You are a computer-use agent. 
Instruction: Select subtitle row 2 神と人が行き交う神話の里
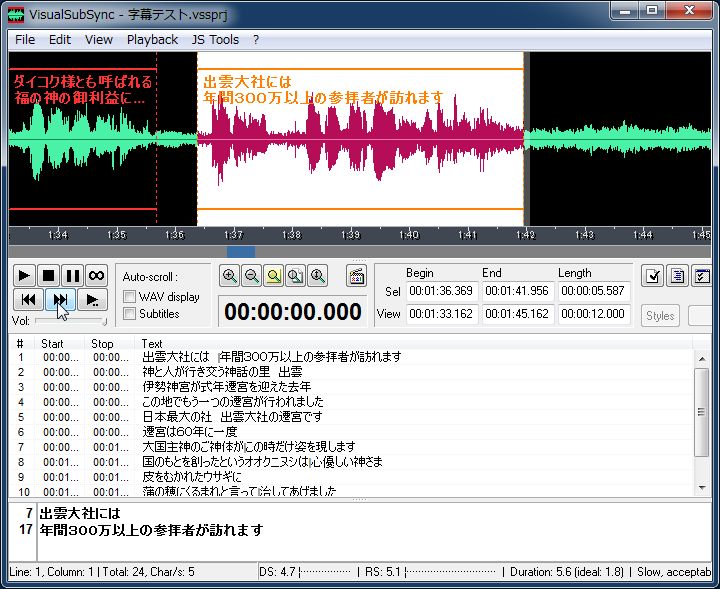click(351, 372)
